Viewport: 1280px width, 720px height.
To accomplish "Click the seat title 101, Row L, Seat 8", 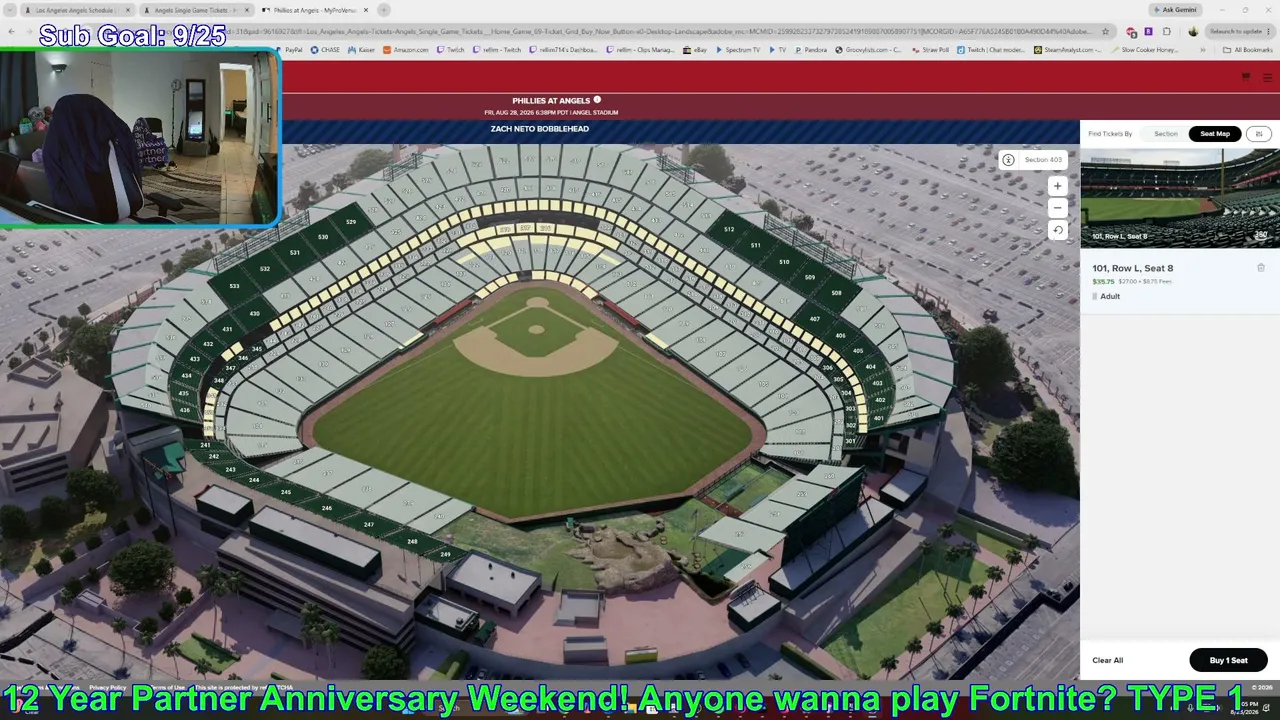I will pyautogui.click(x=1132, y=268).
